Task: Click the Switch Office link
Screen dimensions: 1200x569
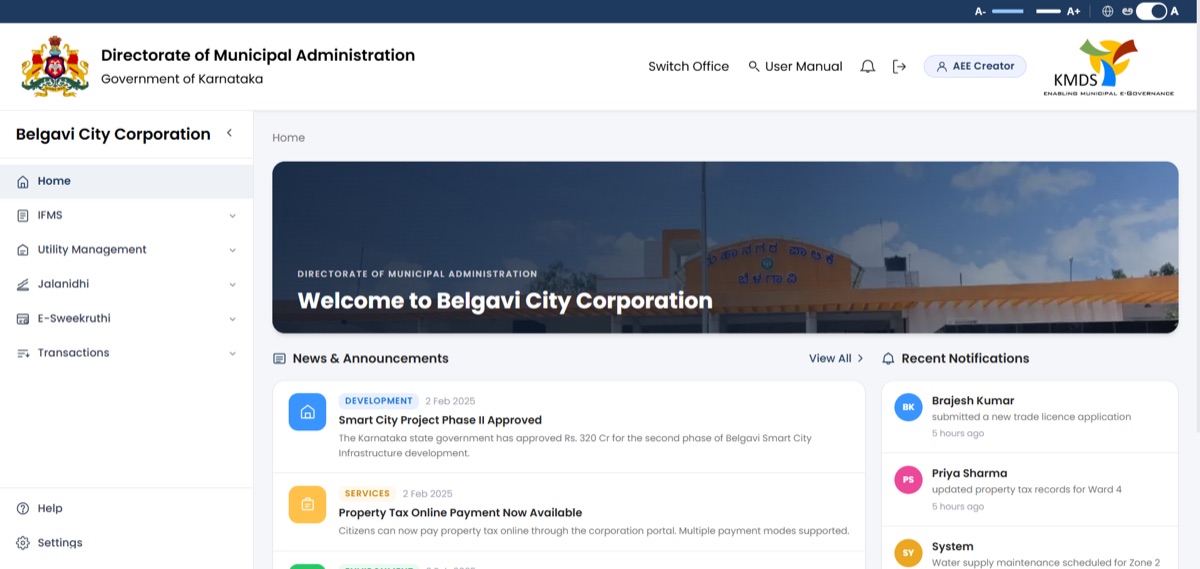Action: click(x=688, y=66)
